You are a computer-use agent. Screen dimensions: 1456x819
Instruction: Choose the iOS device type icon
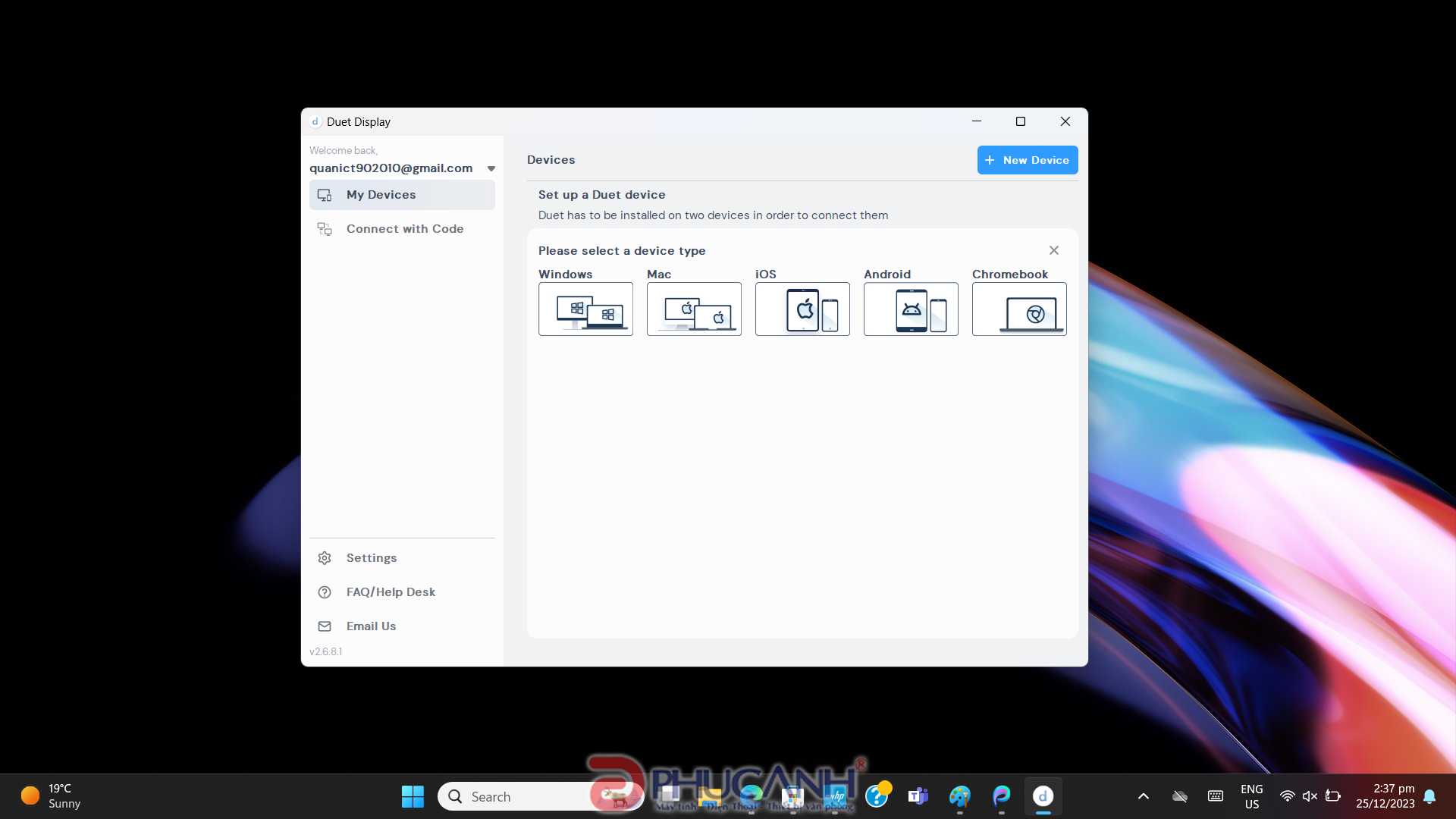[802, 309]
